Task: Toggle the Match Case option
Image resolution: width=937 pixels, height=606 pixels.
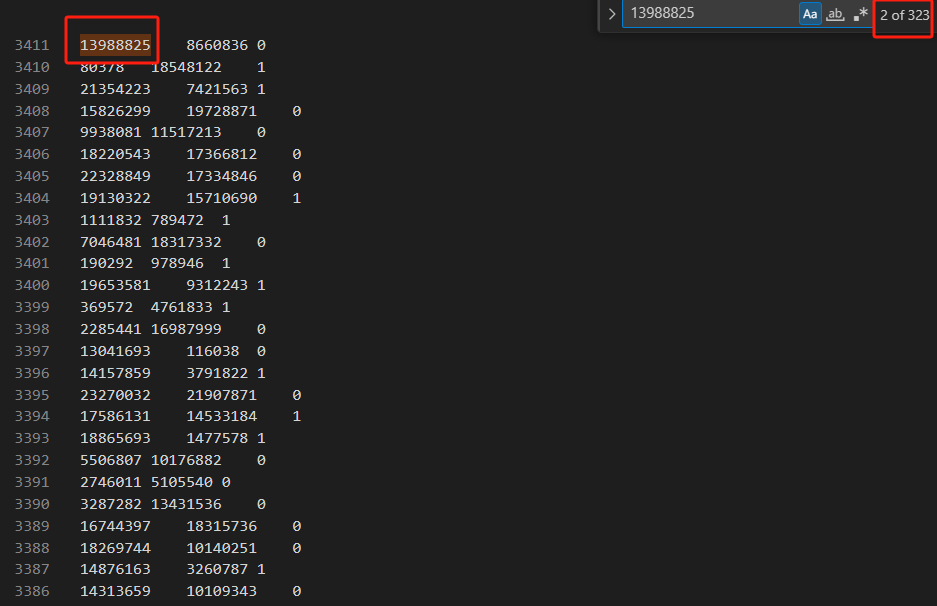Action: (810, 14)
